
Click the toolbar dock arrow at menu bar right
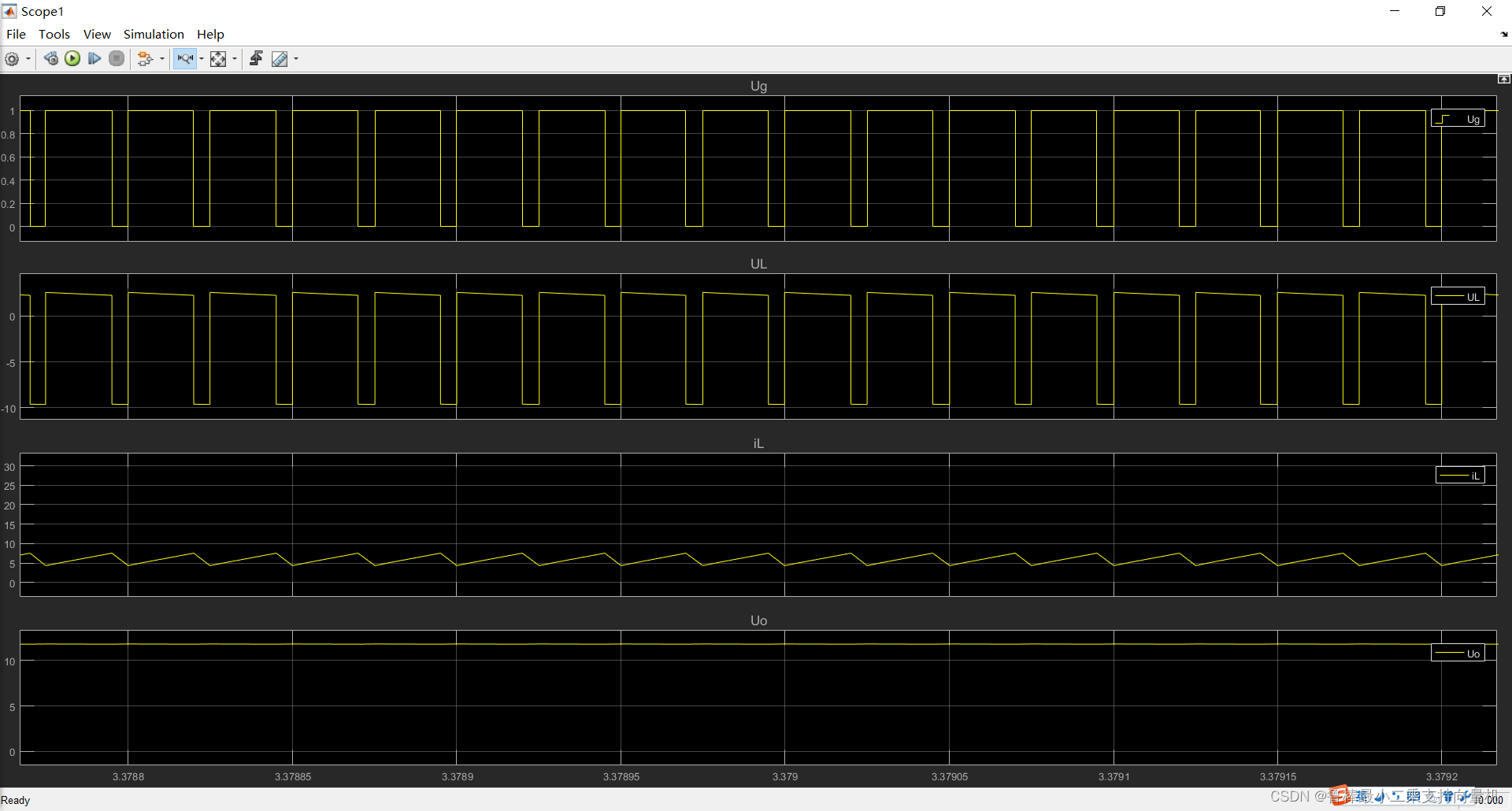(1504, 34)
